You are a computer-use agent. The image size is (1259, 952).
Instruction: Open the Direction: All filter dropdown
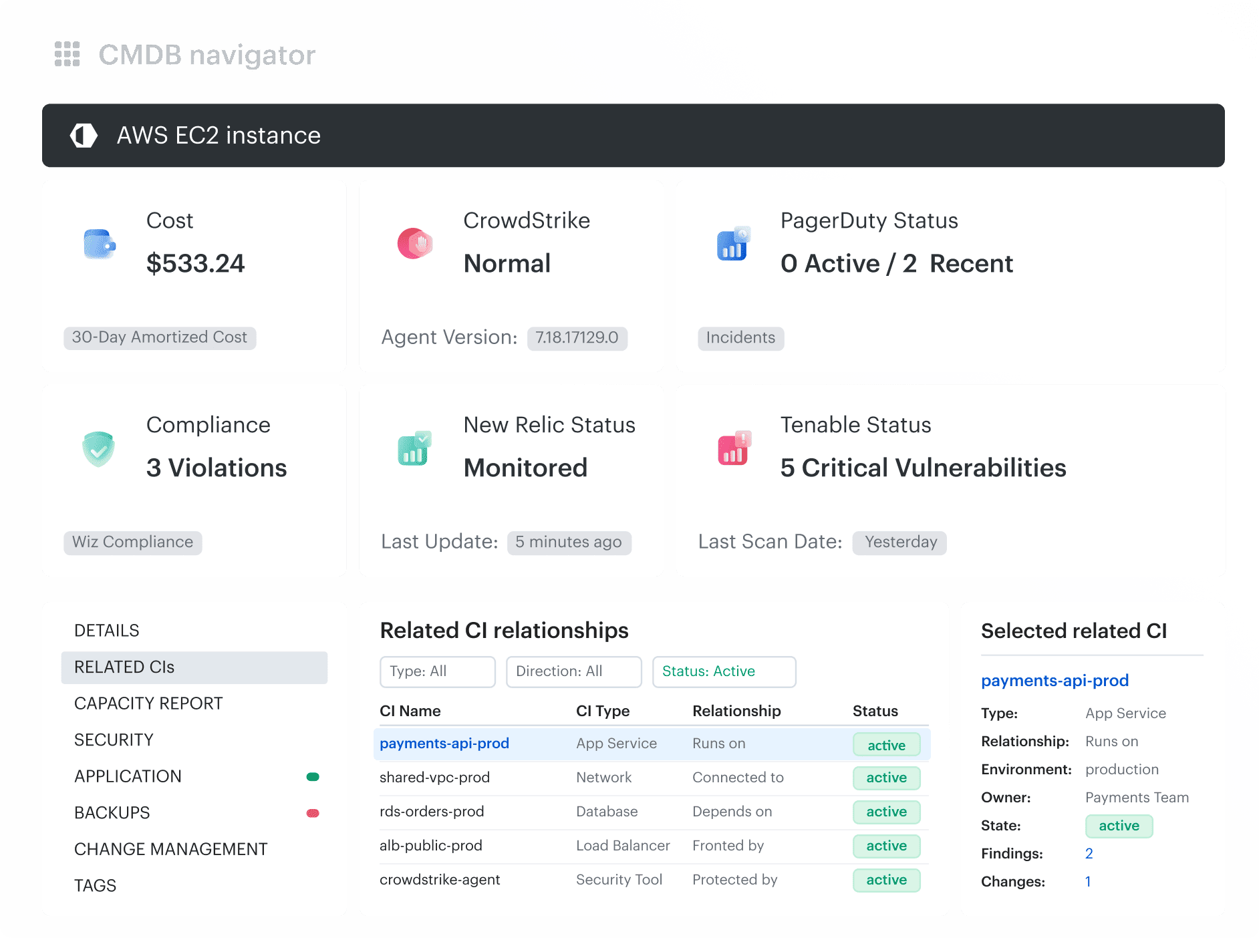574,671
